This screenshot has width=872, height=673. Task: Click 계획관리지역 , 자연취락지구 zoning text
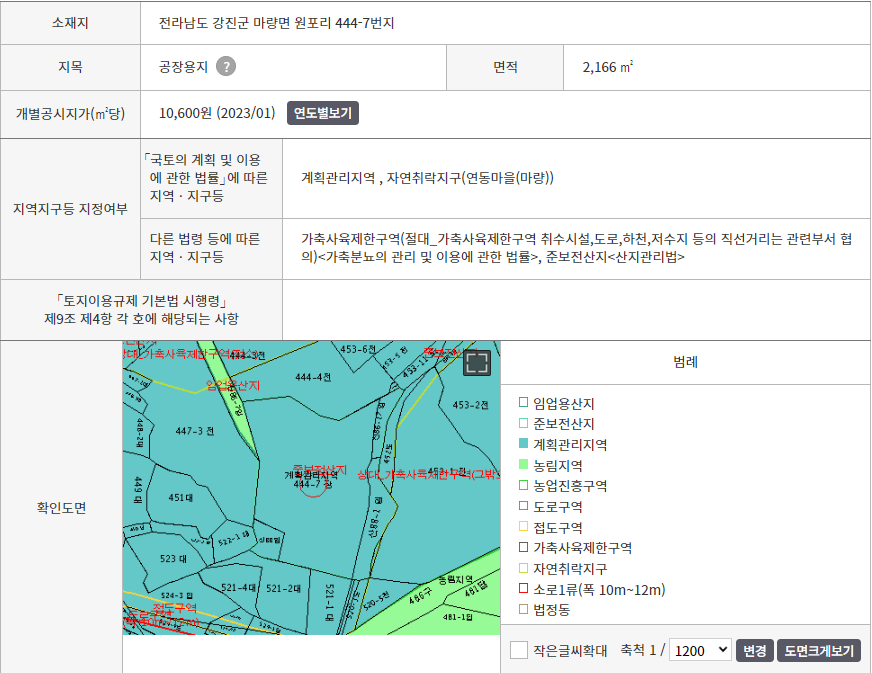tap(427, 178)
